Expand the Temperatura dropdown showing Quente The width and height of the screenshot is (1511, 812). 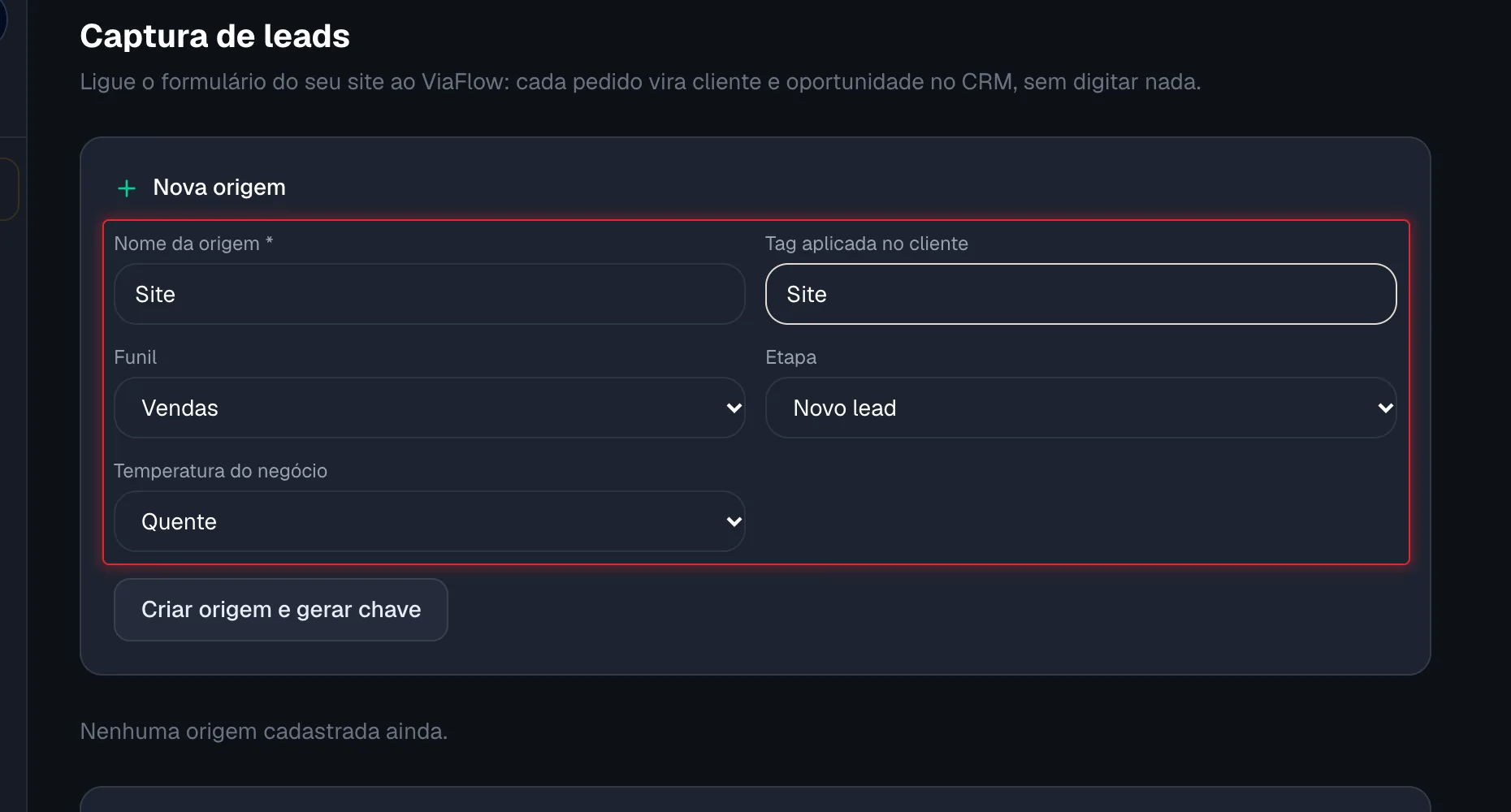pyautogui.click(x=430, y=521)
